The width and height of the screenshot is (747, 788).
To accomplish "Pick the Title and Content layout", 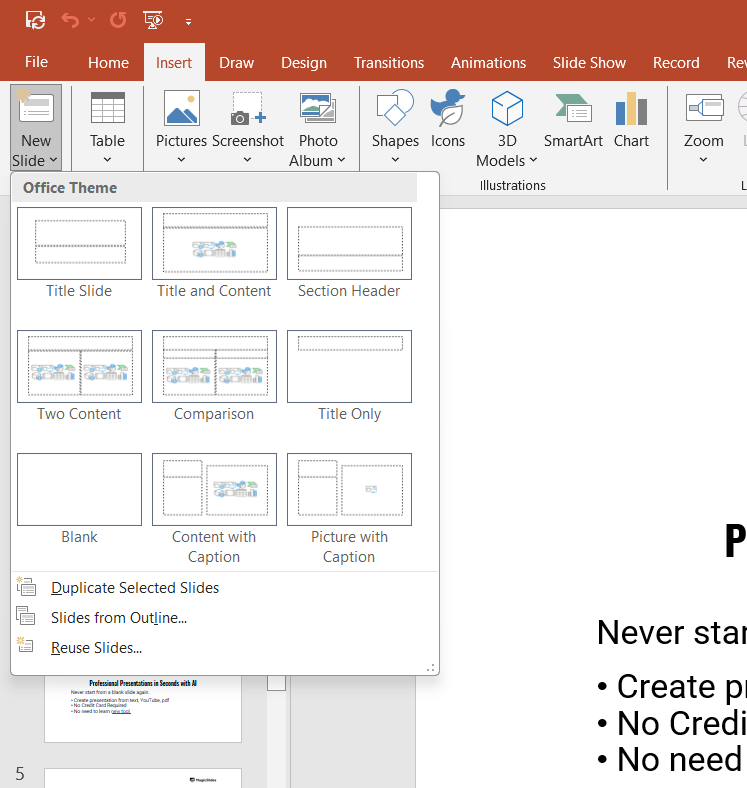I will 214,244.
